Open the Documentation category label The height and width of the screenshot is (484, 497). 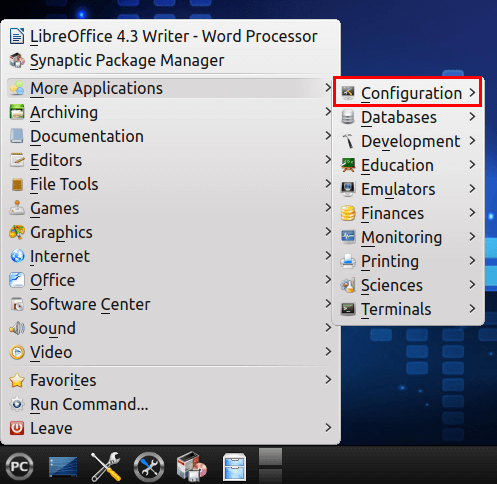coord(87,136)
